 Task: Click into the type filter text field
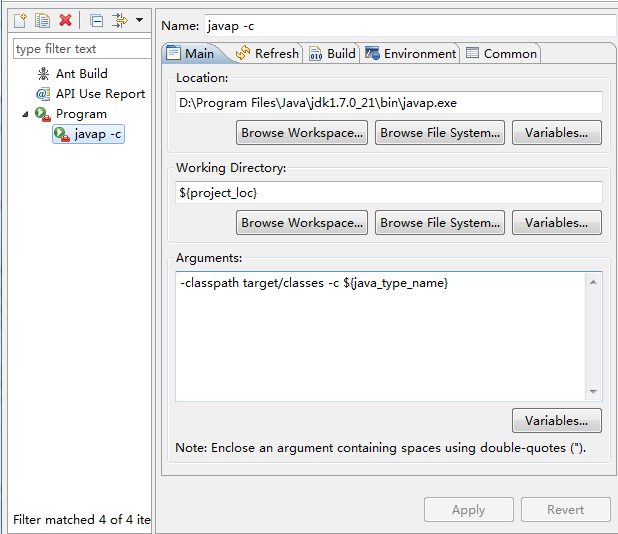(x=82, y=49)
